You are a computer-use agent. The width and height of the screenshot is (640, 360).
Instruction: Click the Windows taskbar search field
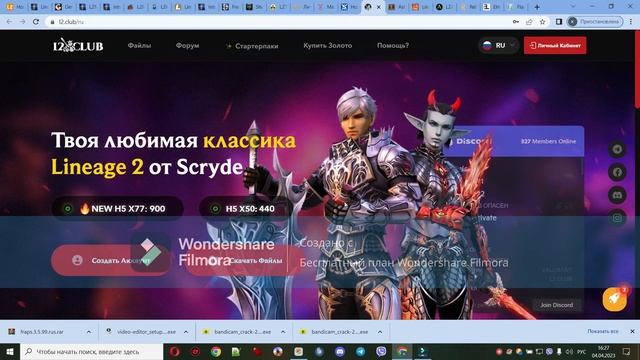tap(91, 351)
